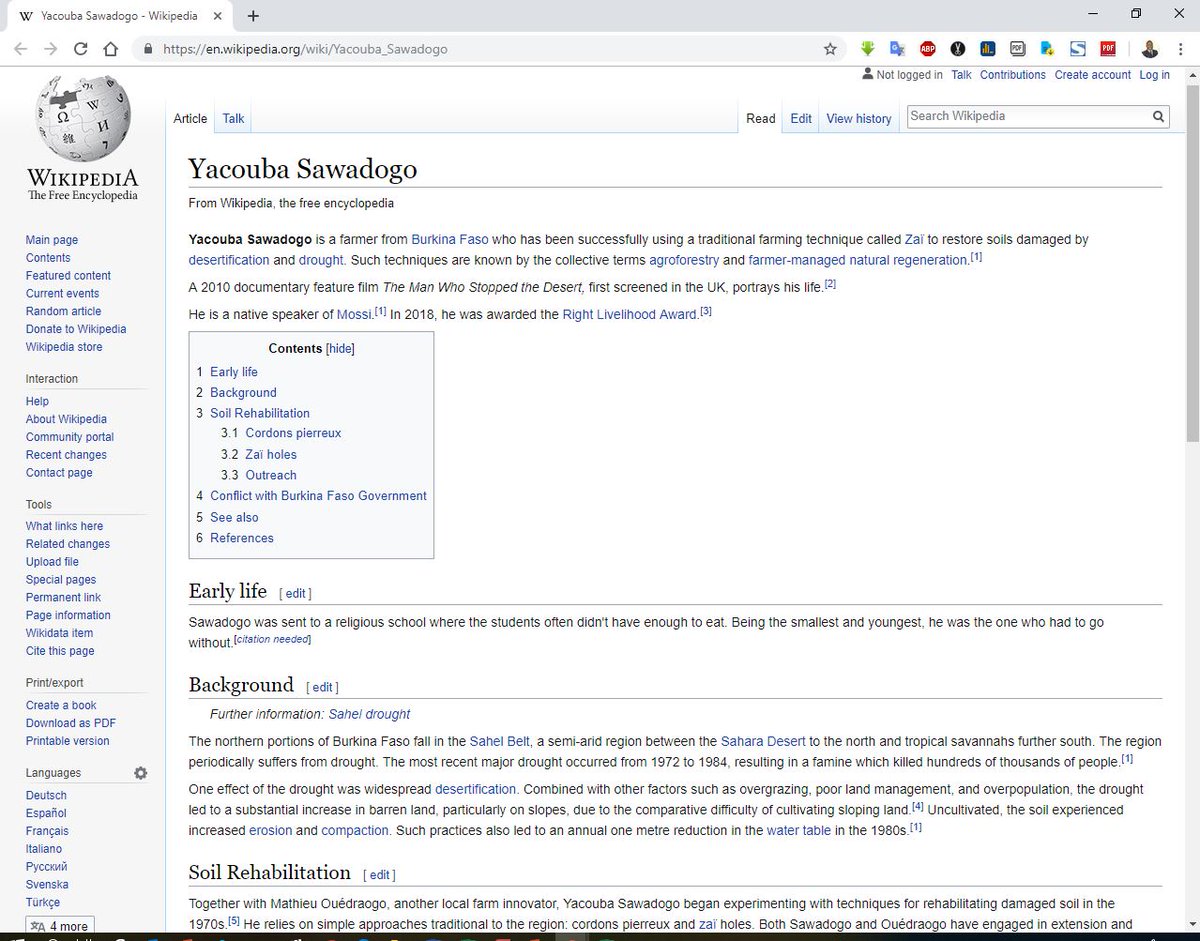Open the Printable version link
1200x941 pixels.
(x=68, y=741)
